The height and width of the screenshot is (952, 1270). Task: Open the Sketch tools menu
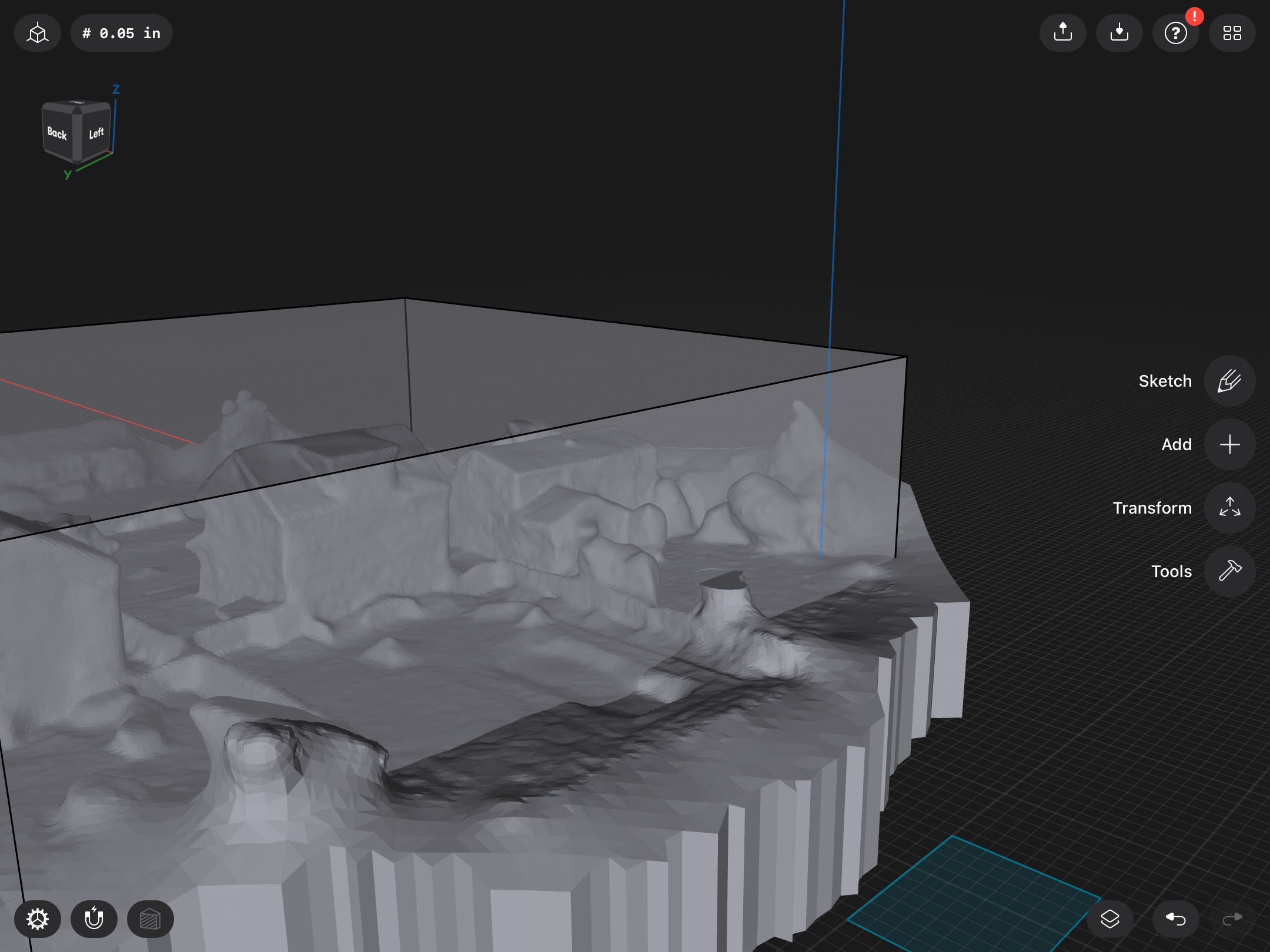coord(1229,381)
